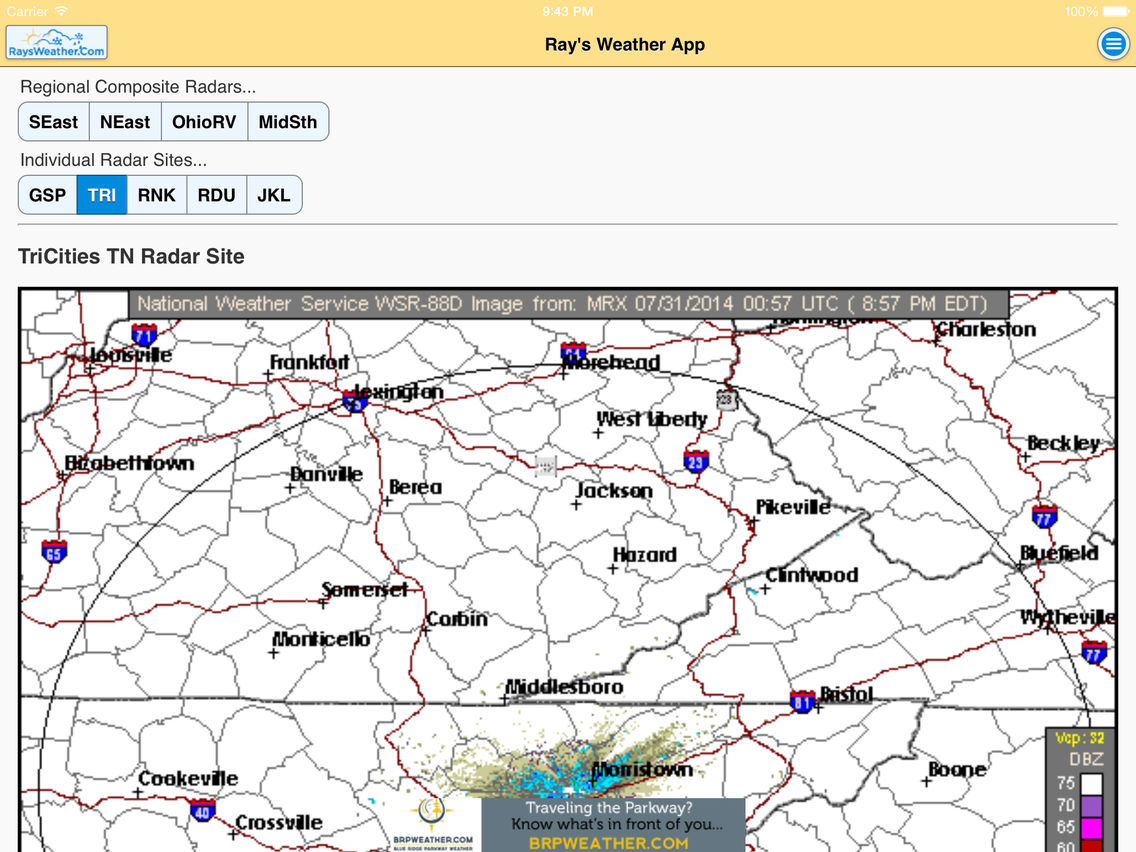Tap the Charleston city label

[986, 330]
